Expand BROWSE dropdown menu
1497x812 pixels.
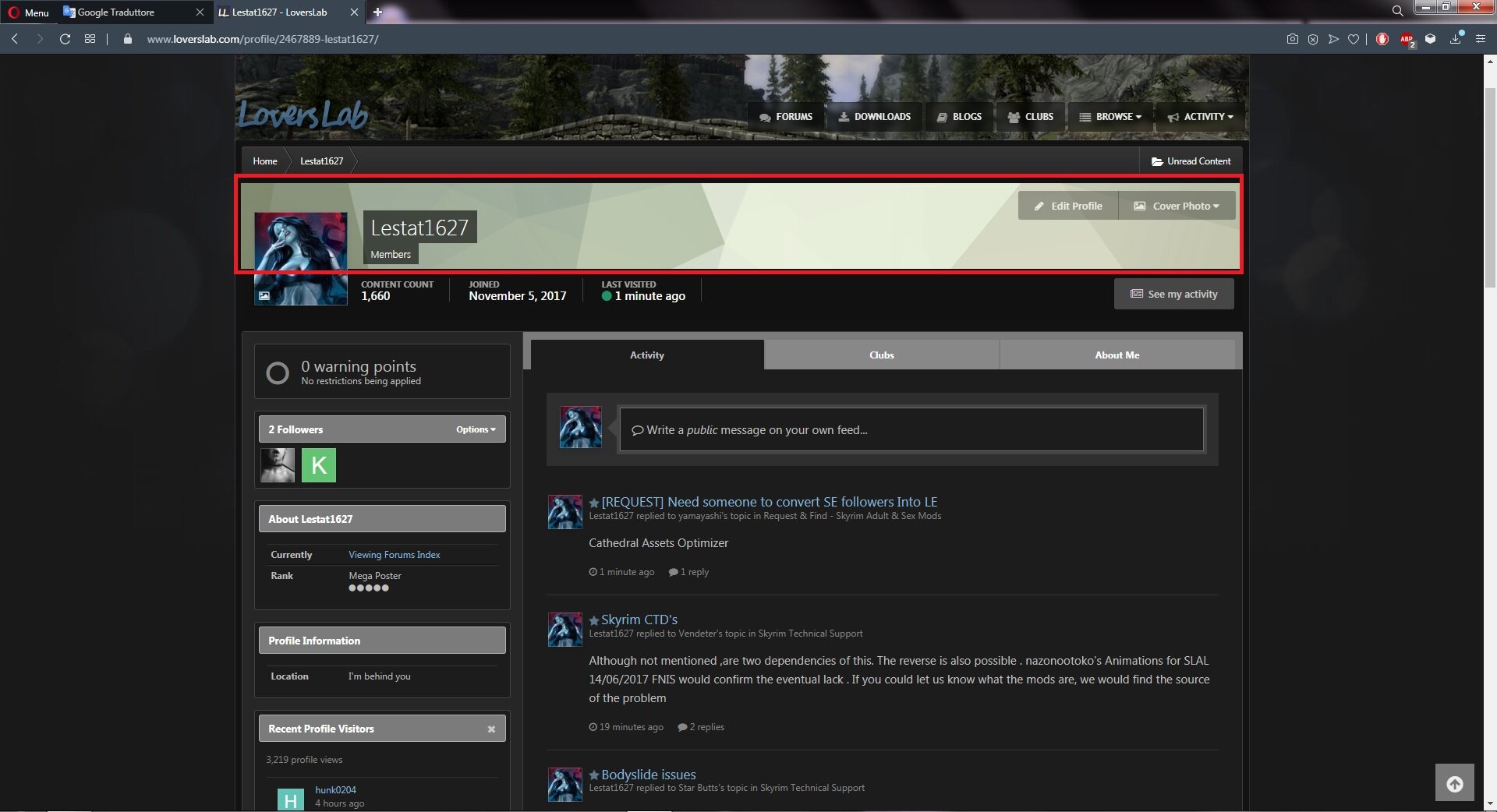(1110, 117)
